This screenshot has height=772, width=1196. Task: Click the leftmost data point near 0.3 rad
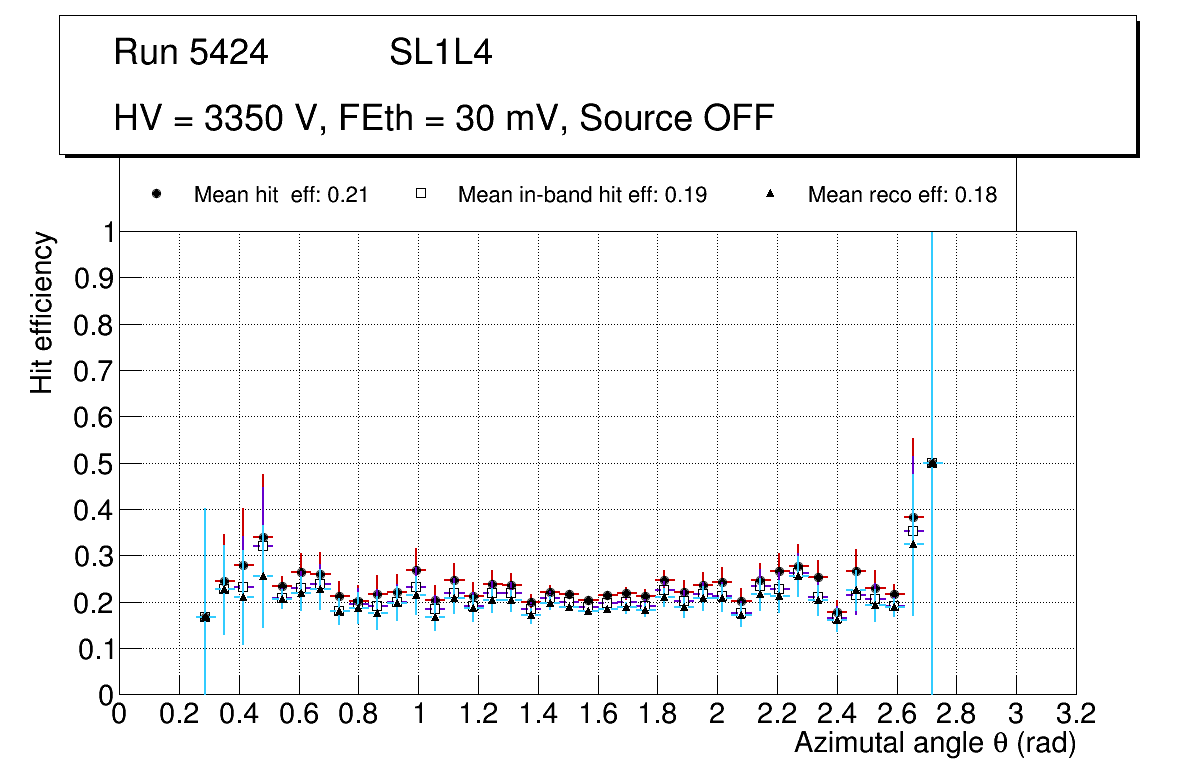(x=205, y=617)
